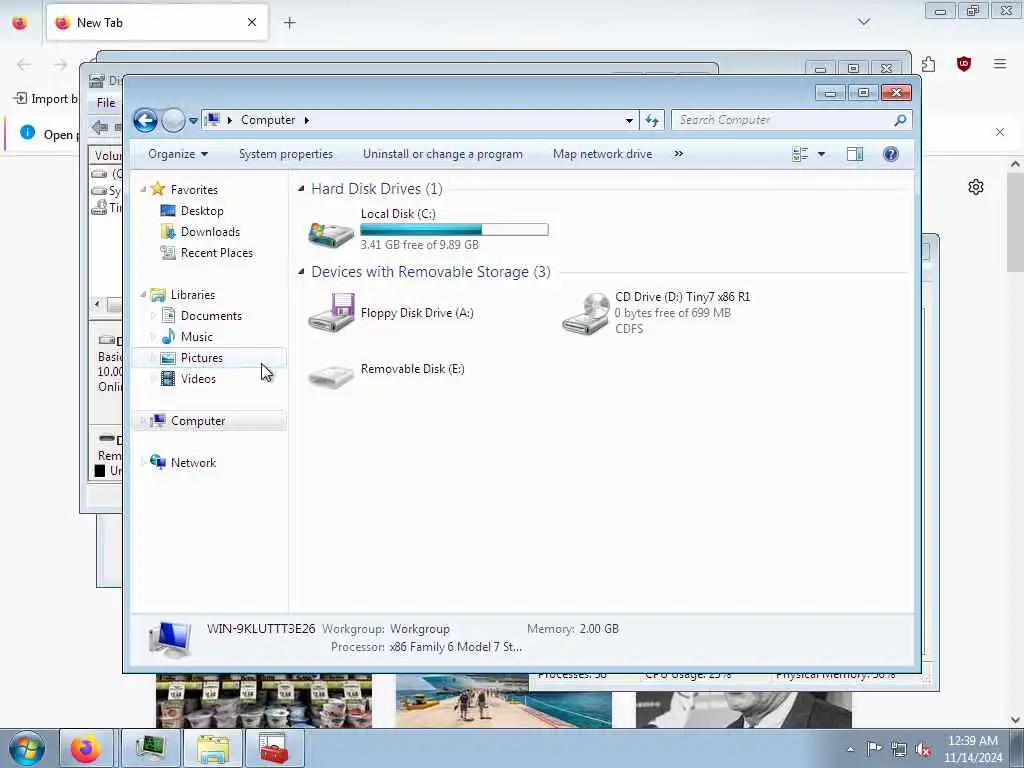Click Firefox new tab settings gear

point(976,187)
